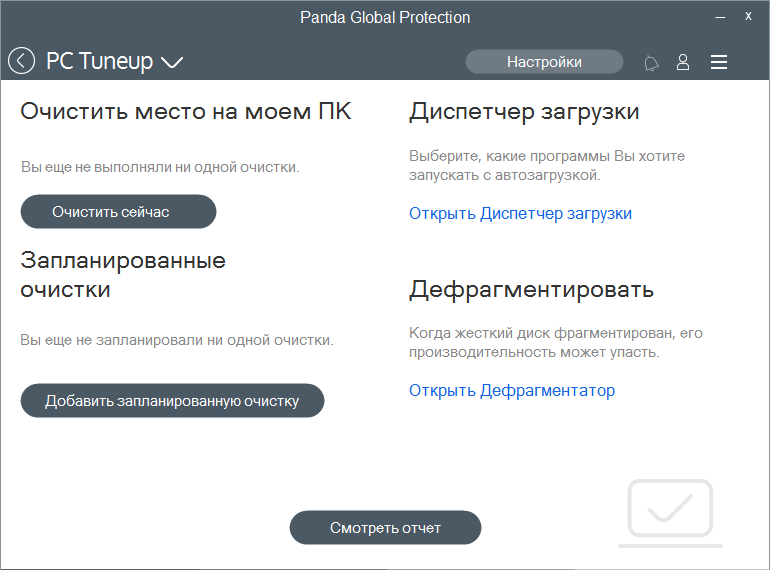
Task: Click Добавить запланированную очистку button
Action: (x=172, y=401)
